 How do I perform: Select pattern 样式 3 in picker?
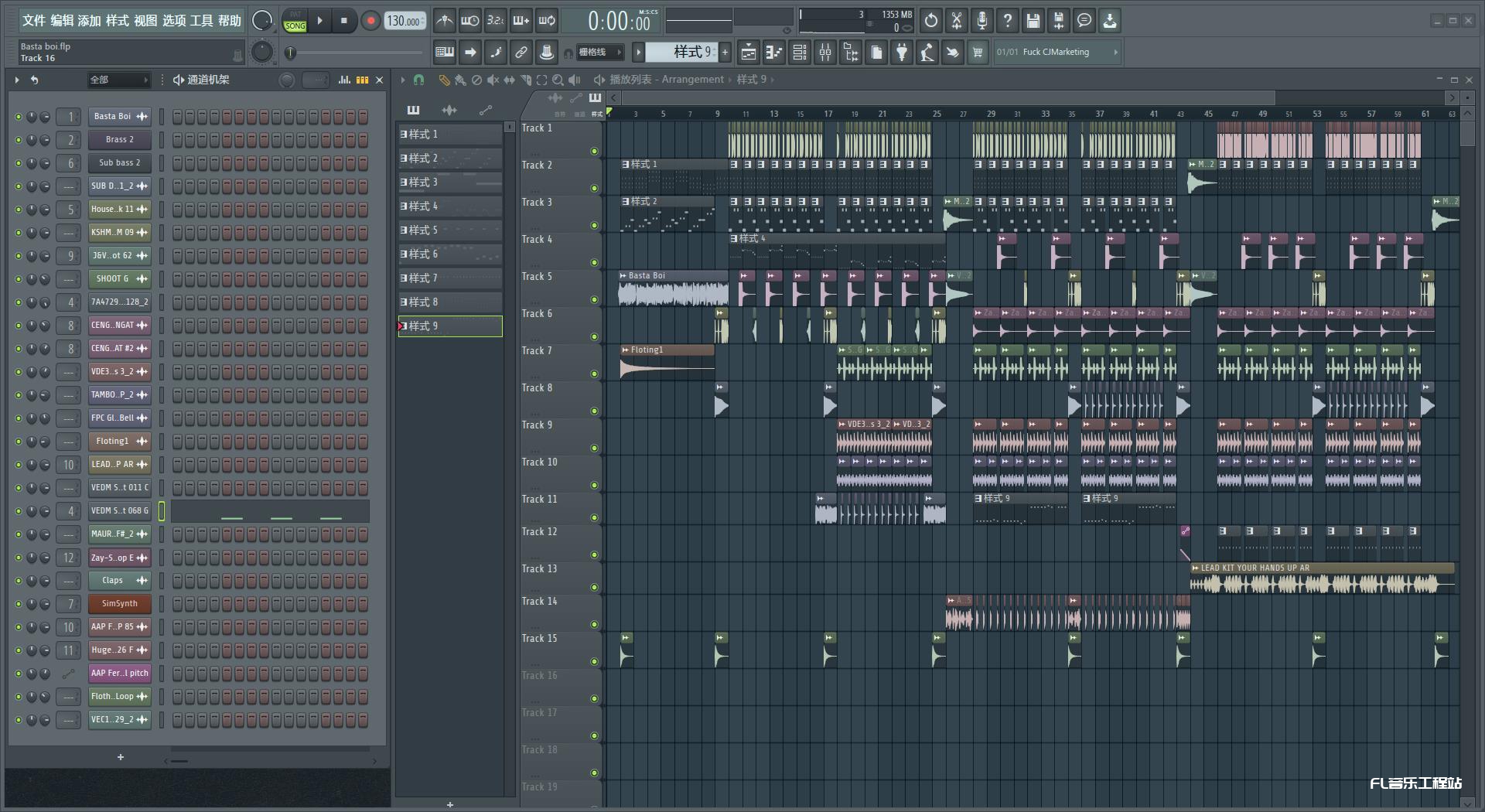450,183
